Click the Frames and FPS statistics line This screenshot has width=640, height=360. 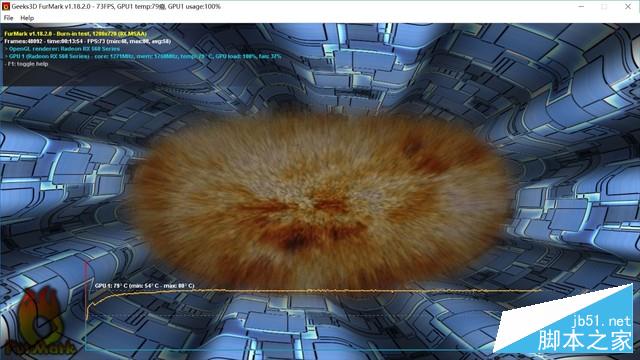[x=87, y=41]
